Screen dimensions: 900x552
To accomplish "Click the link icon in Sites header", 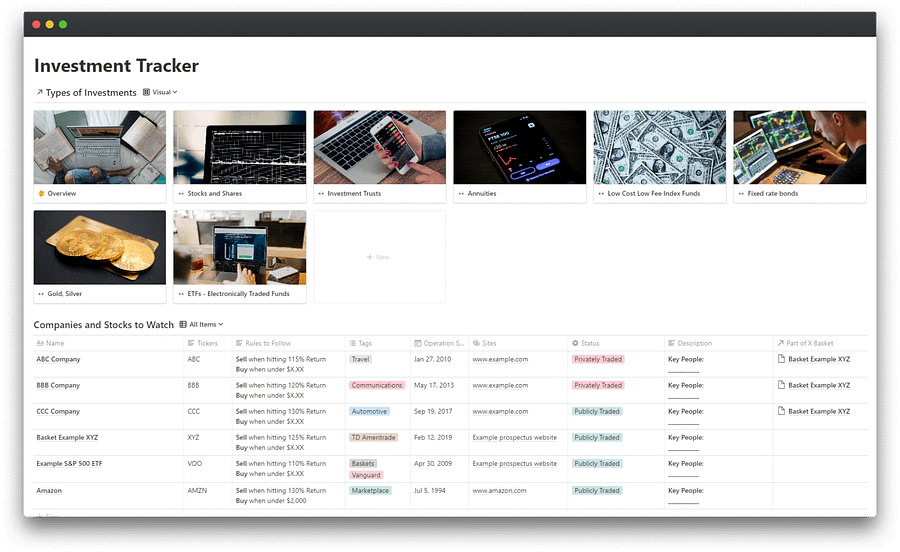I will (x=476, y=343).
